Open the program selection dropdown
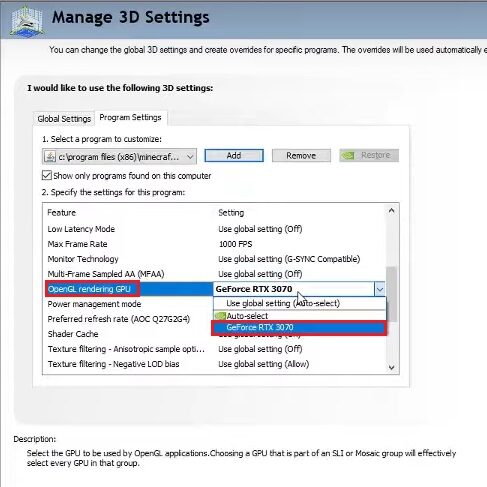487x487 pixels. [119, 156]
